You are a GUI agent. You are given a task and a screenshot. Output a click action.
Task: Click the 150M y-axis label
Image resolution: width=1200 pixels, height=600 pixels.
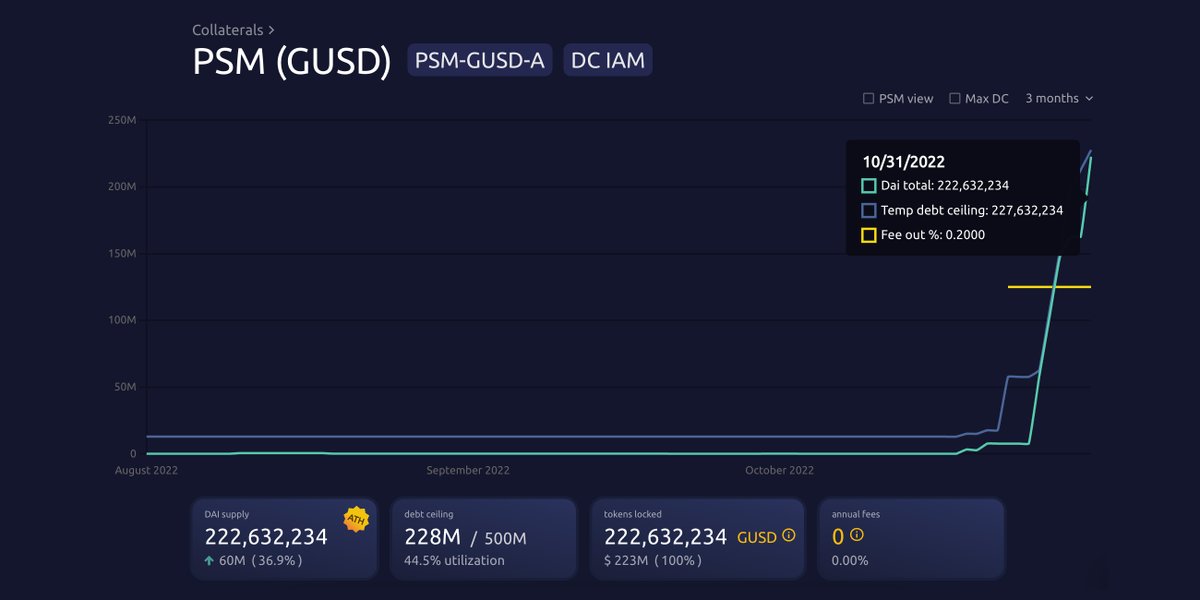(x=121, y=254)
